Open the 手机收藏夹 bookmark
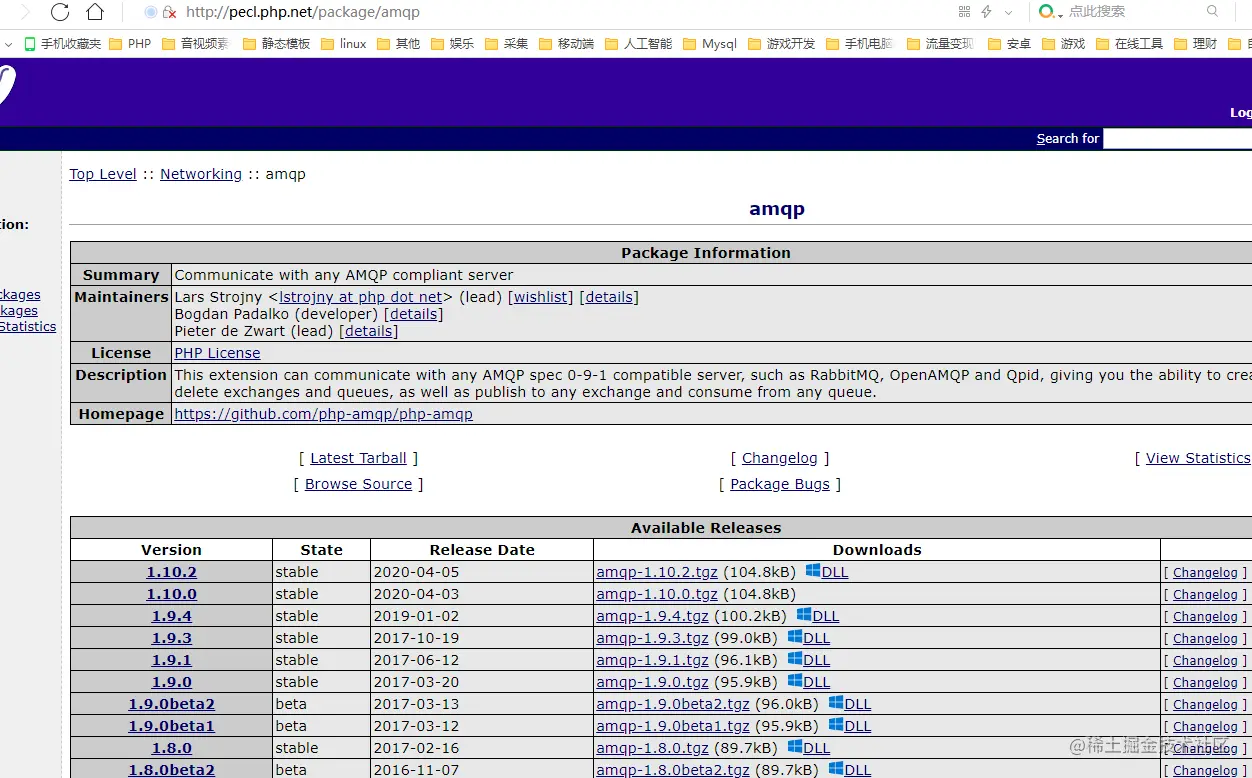Screen dimensions: 1252x778 [63, 44]
